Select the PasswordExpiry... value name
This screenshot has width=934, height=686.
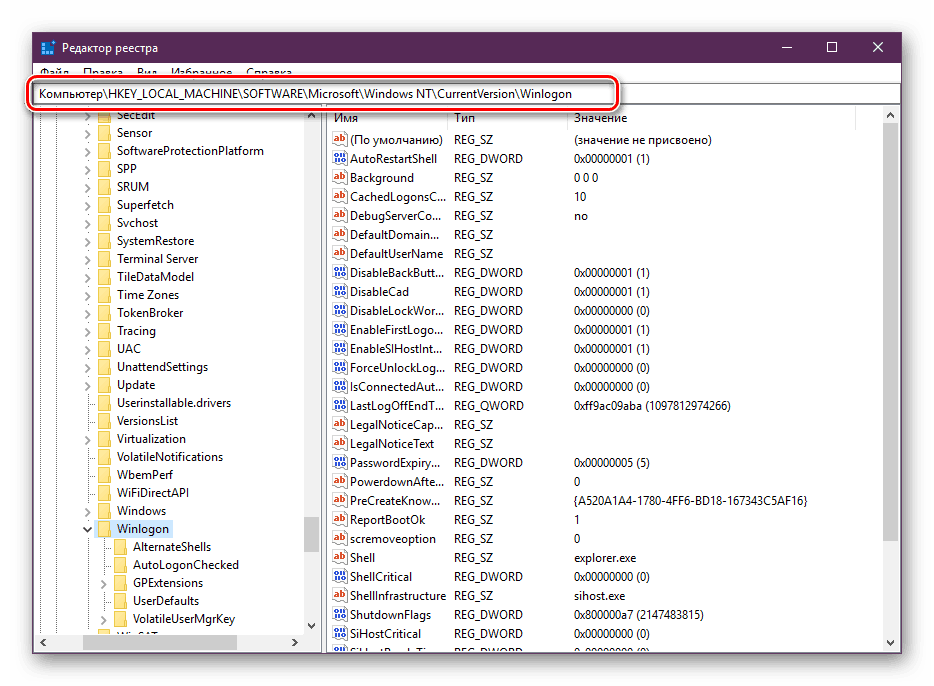[x=394, y=463]
